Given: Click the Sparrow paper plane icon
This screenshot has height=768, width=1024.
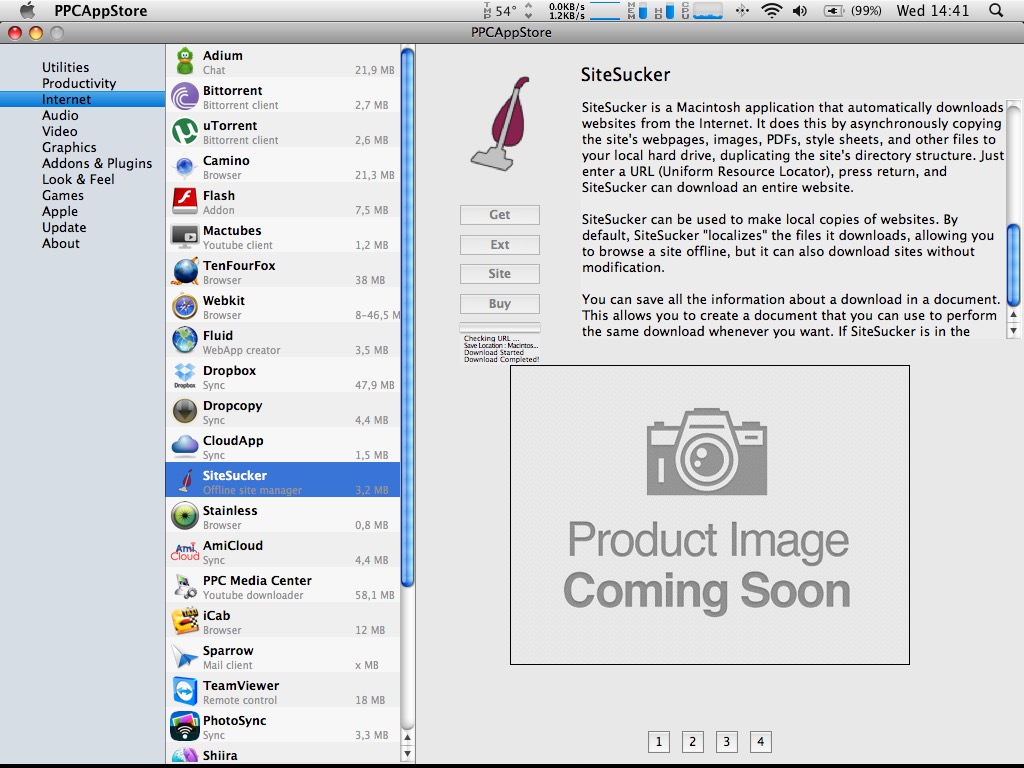Looking at the screenshot, I should coord(185,656).
